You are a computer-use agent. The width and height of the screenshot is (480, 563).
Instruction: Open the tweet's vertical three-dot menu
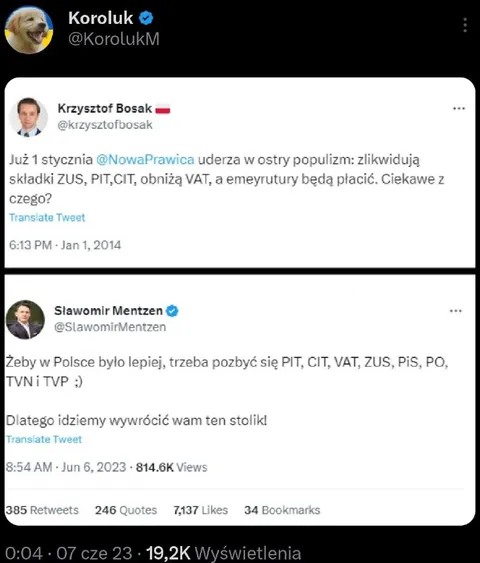(x=465, y=25)
